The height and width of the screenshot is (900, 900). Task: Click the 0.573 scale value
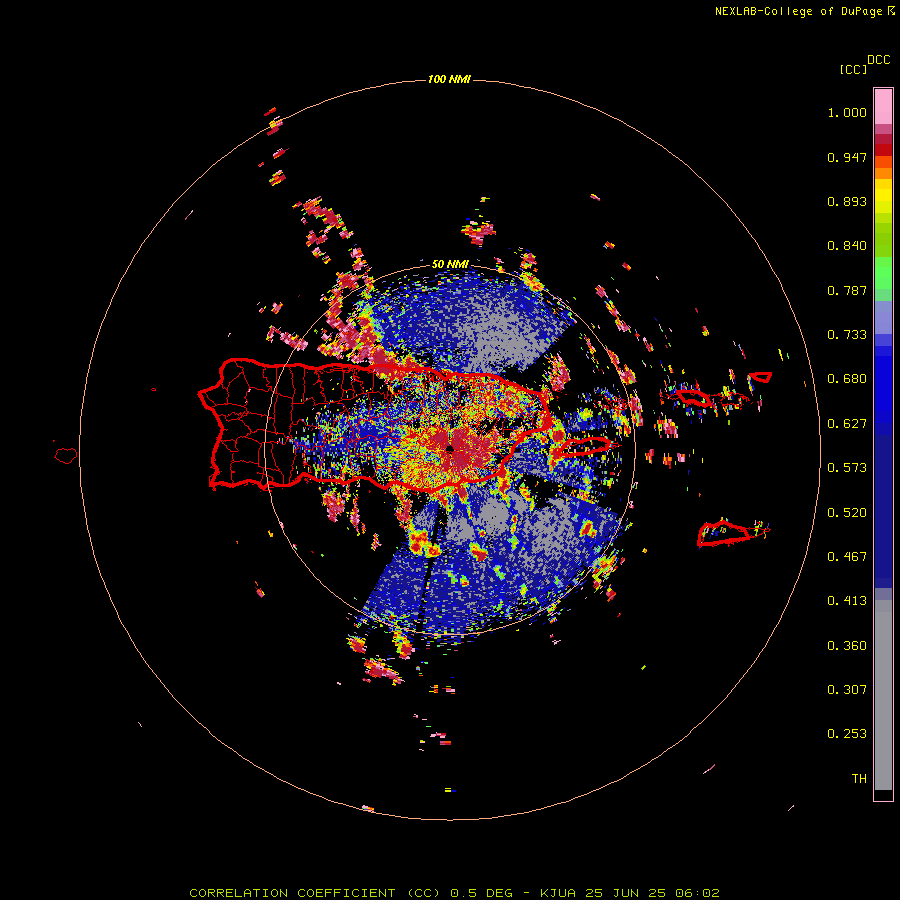[847, 468]
